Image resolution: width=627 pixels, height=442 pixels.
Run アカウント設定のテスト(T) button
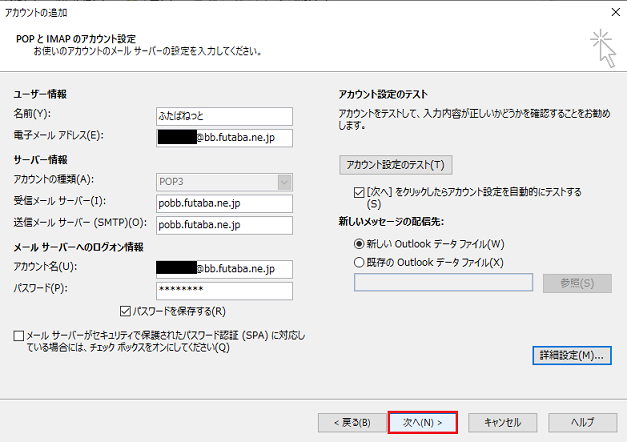tap(395, 165)
